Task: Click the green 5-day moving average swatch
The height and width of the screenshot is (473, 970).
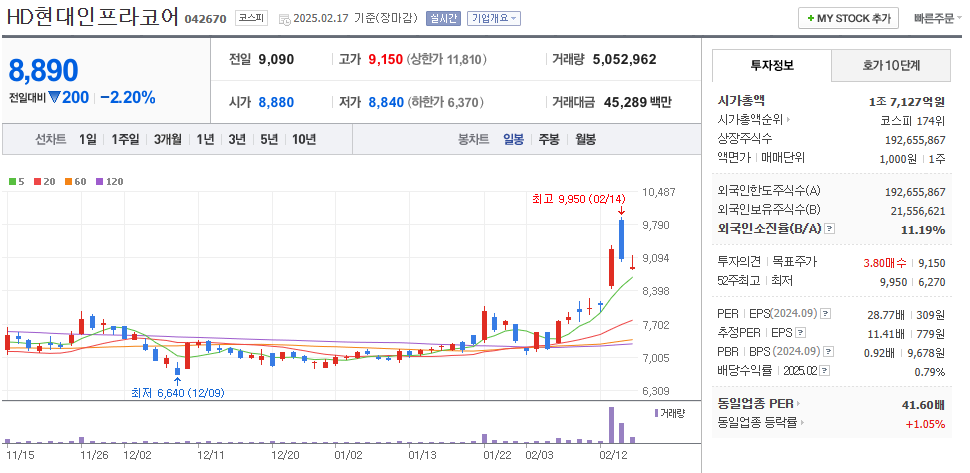Action: tap(12, 182)
